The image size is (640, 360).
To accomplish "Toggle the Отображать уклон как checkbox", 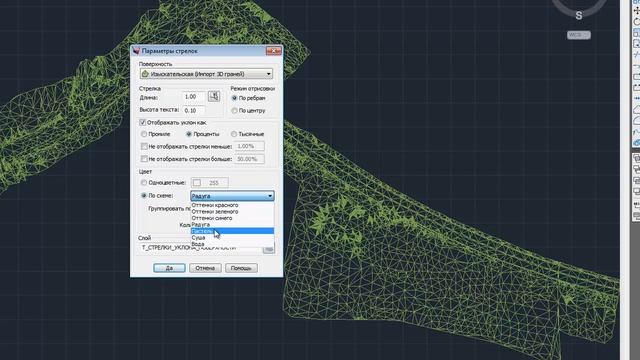I will (x=143, y=122).
